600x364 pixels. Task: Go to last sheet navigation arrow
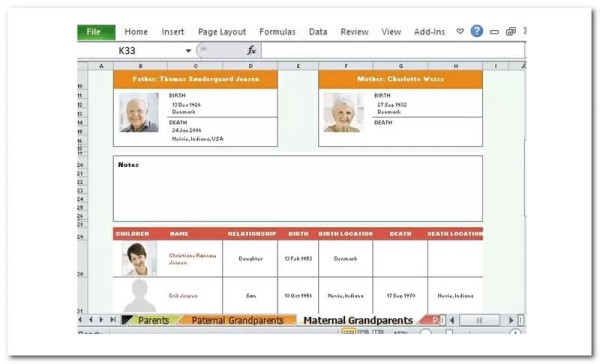(x=113, y=320)
